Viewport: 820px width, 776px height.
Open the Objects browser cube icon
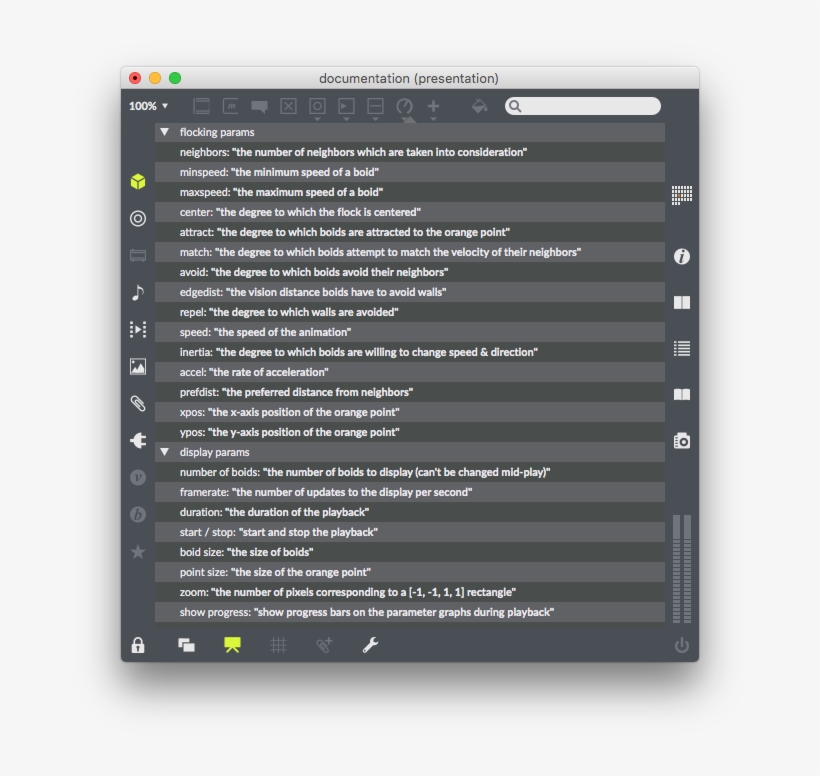click(x=138, y=181)
